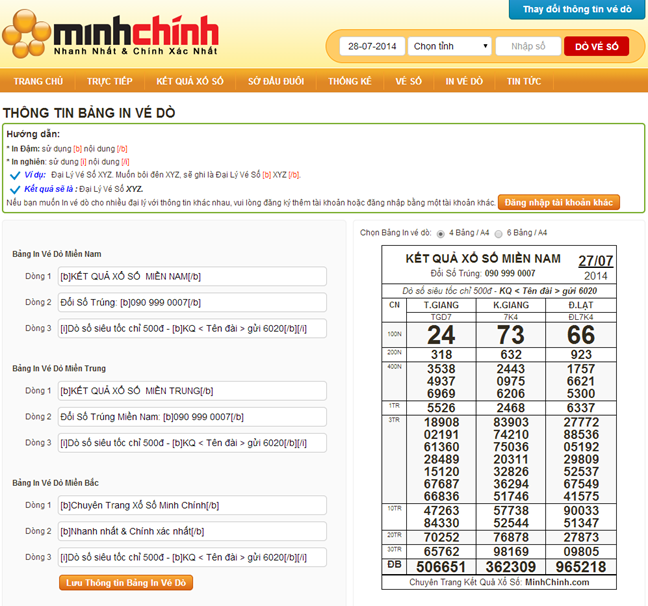The width and height of the screenshot is (648, 606).
Task: Edit Miền Bắc Dòng 3 field
Action: (192, 558)
